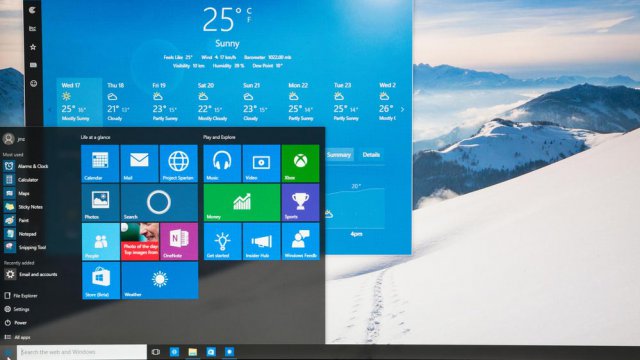Switch Weather app to the Details tab
Screen dimensions: 640x360
tap(371, 155)
